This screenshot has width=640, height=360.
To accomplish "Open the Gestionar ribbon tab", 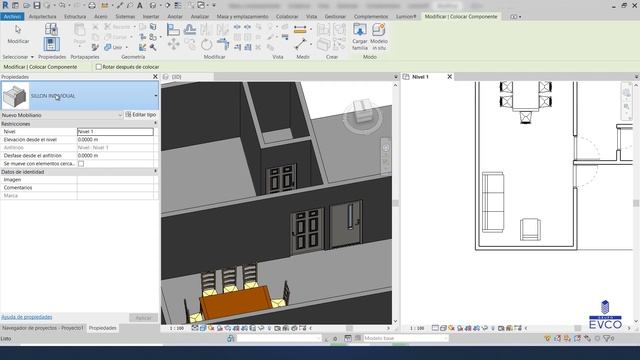I will pos(335,16).
